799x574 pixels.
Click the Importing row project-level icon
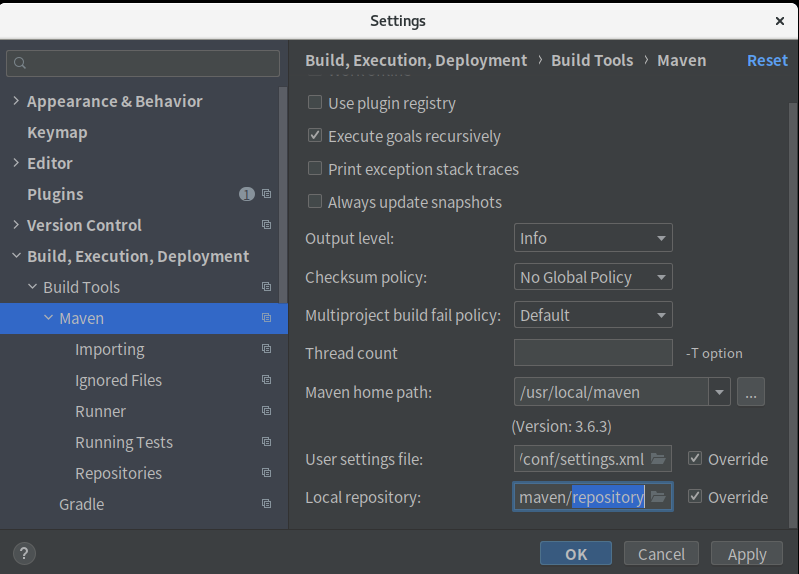pos(267,349)
